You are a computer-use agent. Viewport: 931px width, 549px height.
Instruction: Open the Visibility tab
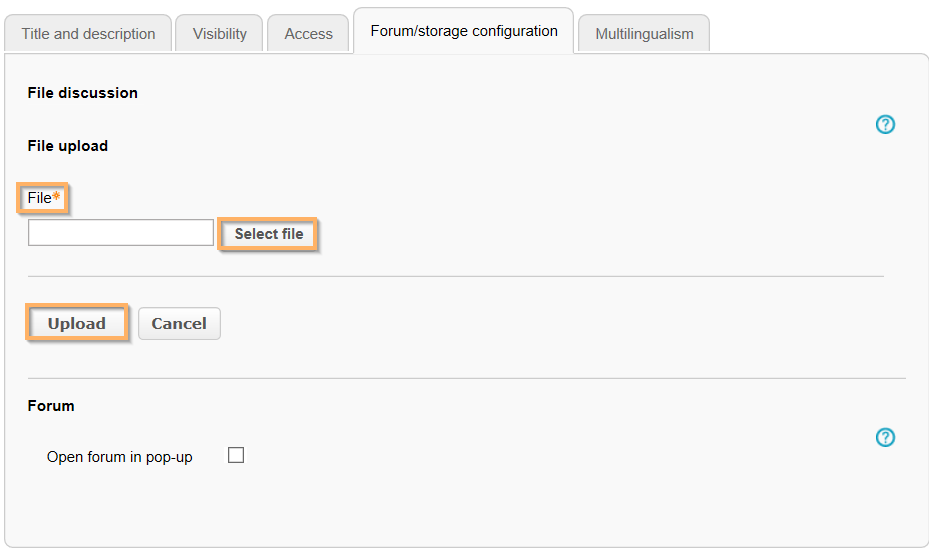(219, 34)
